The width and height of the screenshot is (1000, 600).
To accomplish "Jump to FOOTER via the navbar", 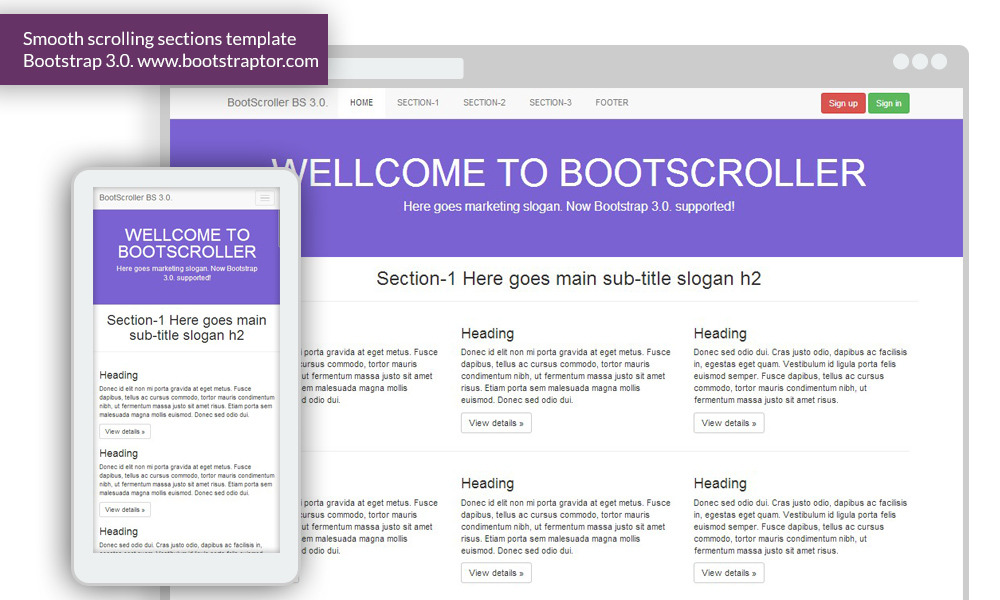I will (612, 103).
